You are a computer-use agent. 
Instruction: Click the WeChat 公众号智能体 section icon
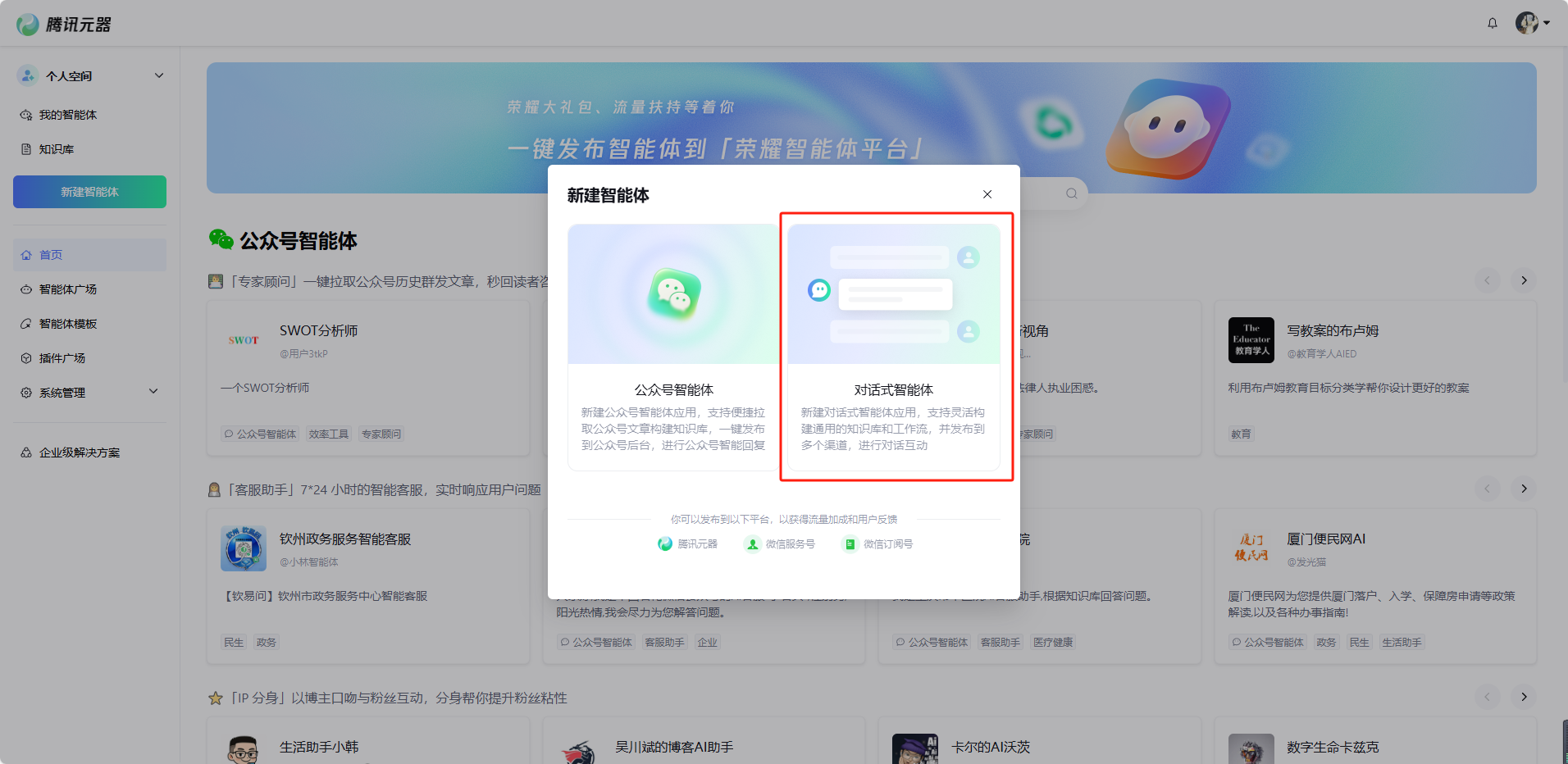tap(221, 239)
